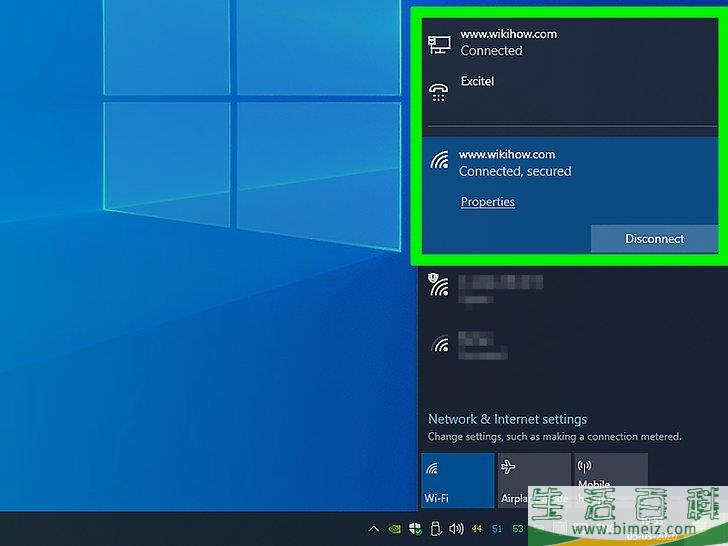The height and width of the screenshot is (546, 728).
Task: Open the NVIDIA tray icon
Action: pyautogui.click(x=394, y=528)
